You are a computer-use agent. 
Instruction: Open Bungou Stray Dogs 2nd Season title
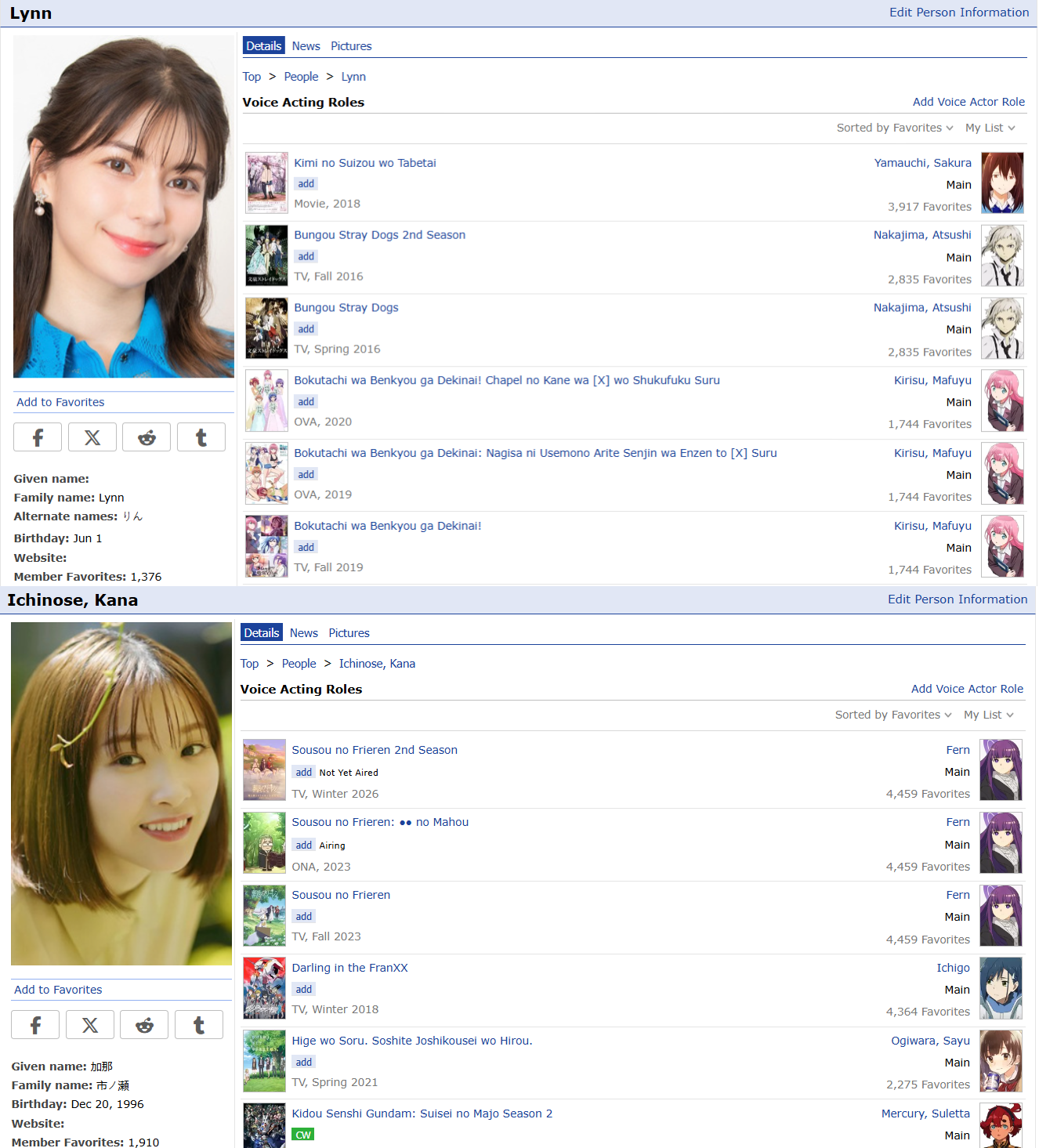pos(379,235)
